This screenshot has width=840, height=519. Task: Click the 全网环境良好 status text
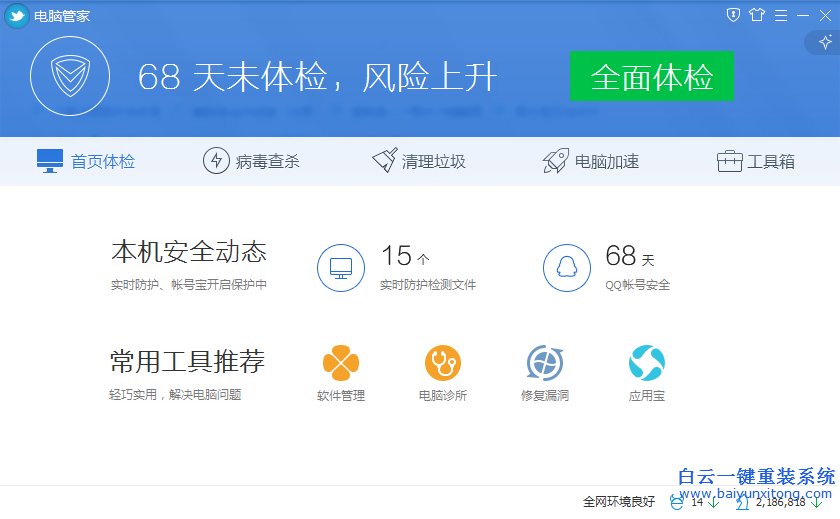click(619, 502)
